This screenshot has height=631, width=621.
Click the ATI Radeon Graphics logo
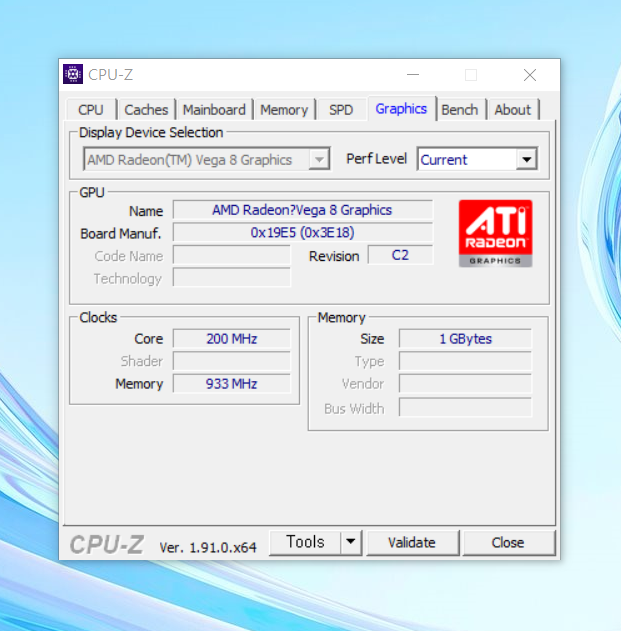(495, 233)
